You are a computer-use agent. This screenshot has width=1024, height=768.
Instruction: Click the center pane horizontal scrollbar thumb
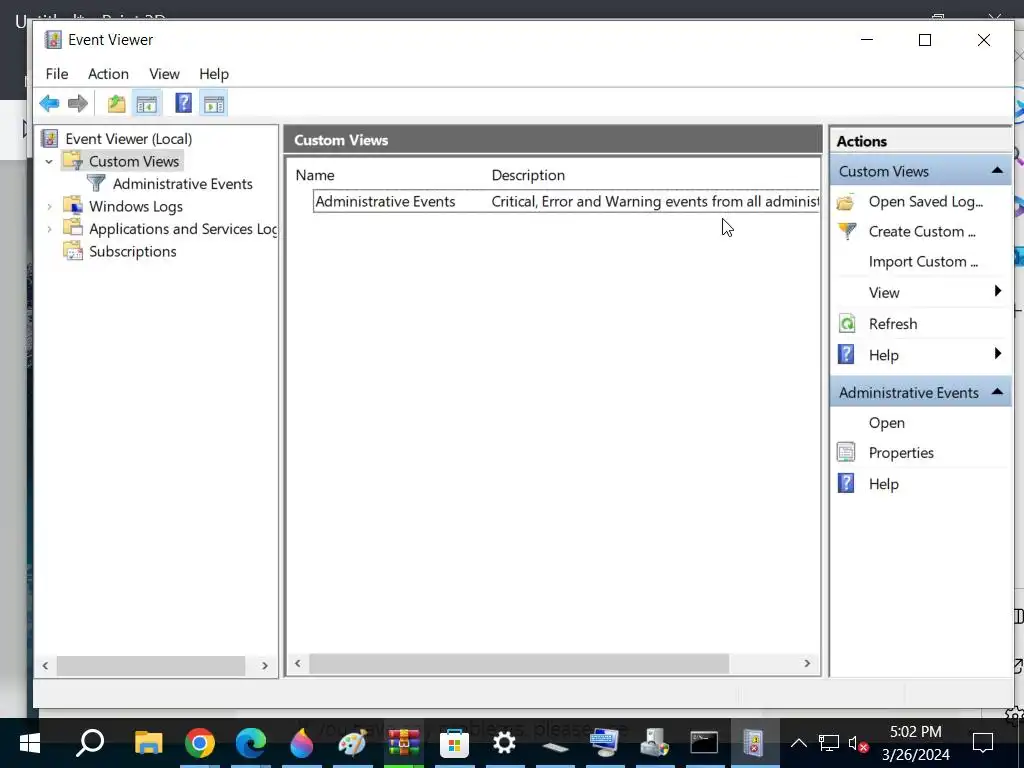519,664
